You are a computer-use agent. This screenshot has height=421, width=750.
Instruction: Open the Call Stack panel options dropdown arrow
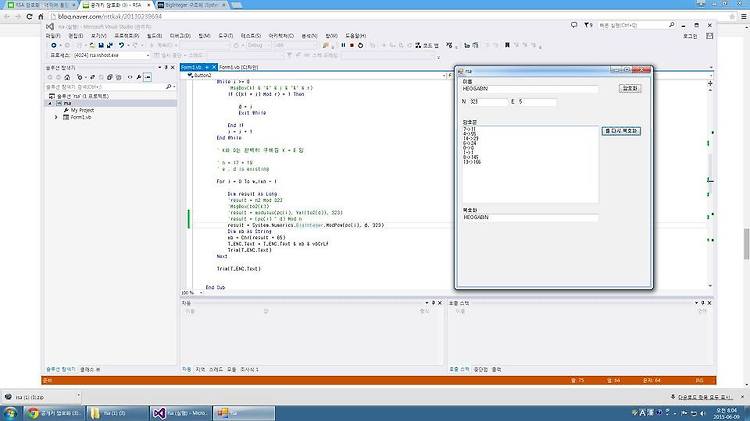pyautogui.click(x=696, y=303)
